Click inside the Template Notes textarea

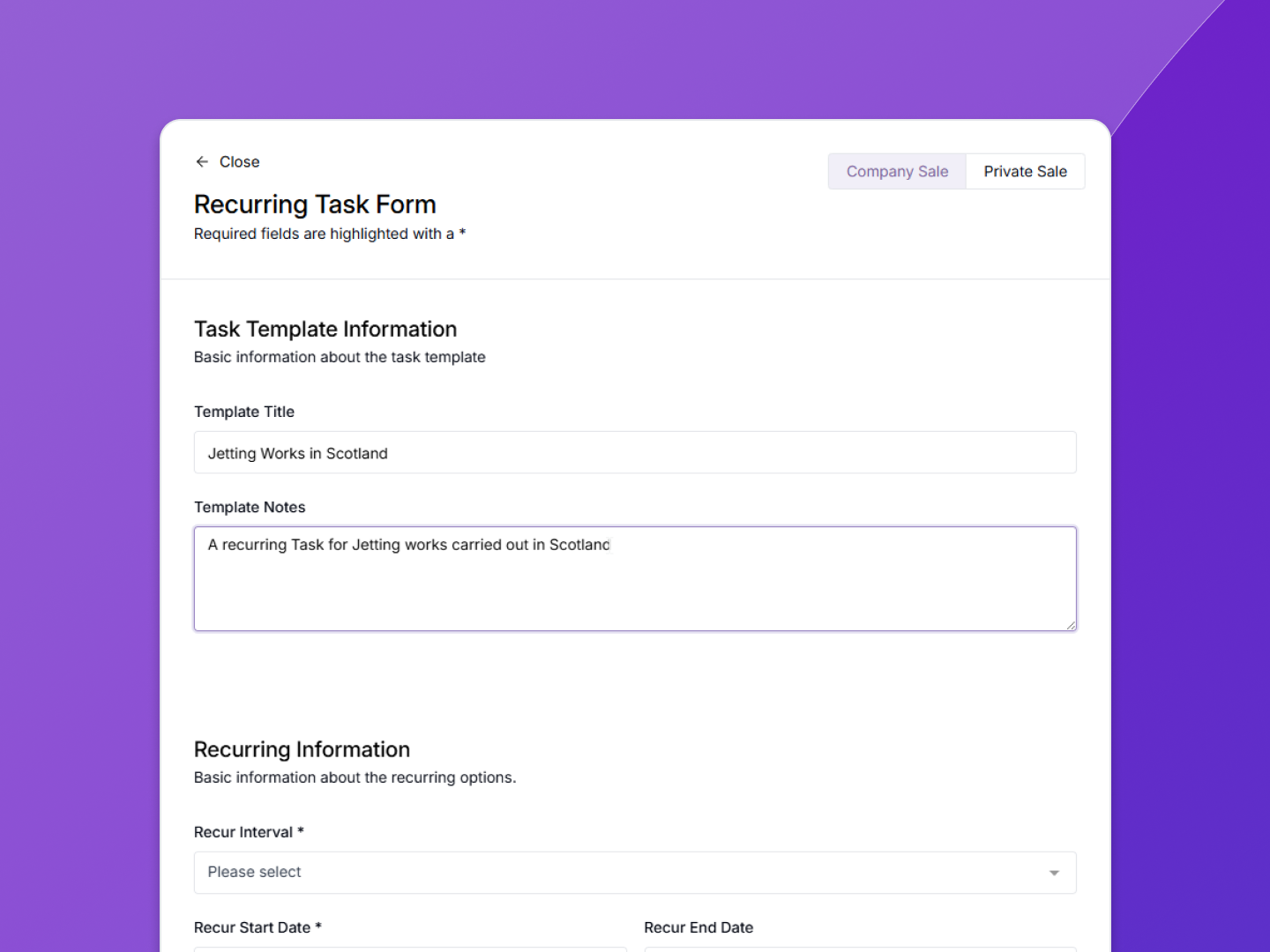(635, 579)
